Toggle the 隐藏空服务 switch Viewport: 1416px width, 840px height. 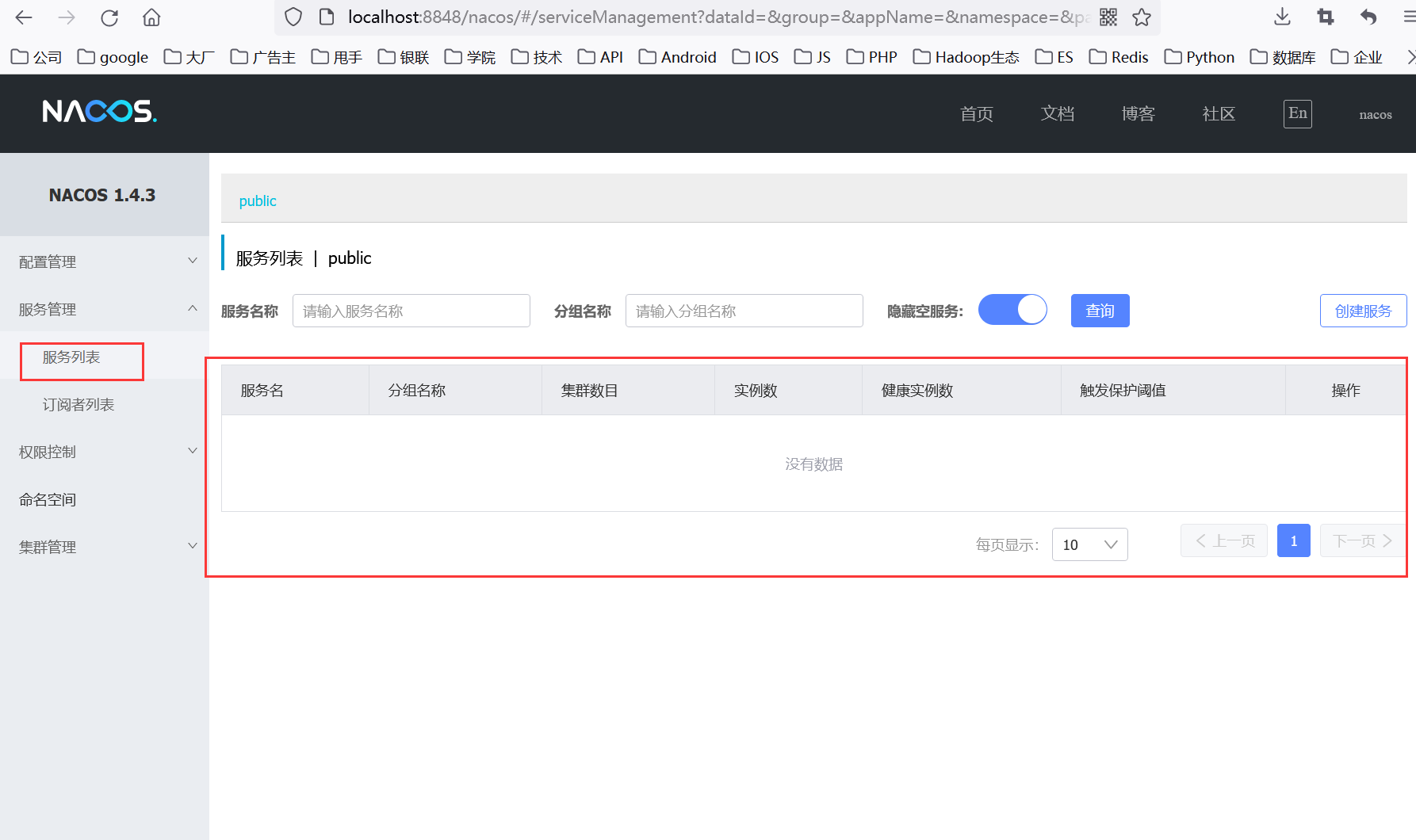tap(1012, 310)
